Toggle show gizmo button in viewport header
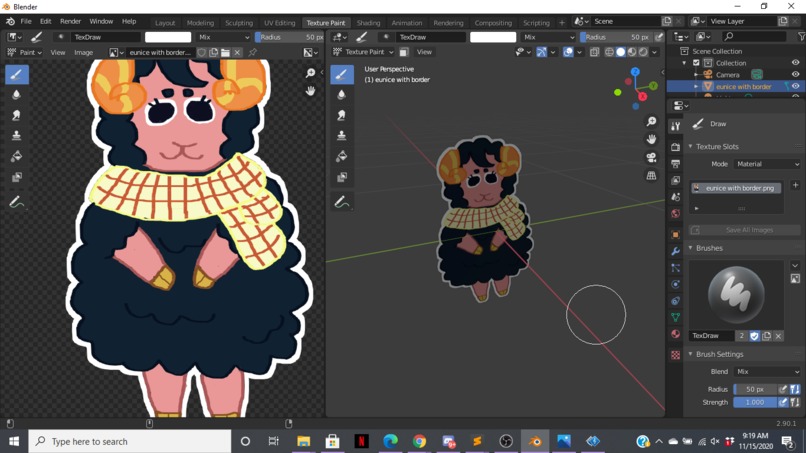The width and height of the screenshot is (806, 453). point(541,52)
